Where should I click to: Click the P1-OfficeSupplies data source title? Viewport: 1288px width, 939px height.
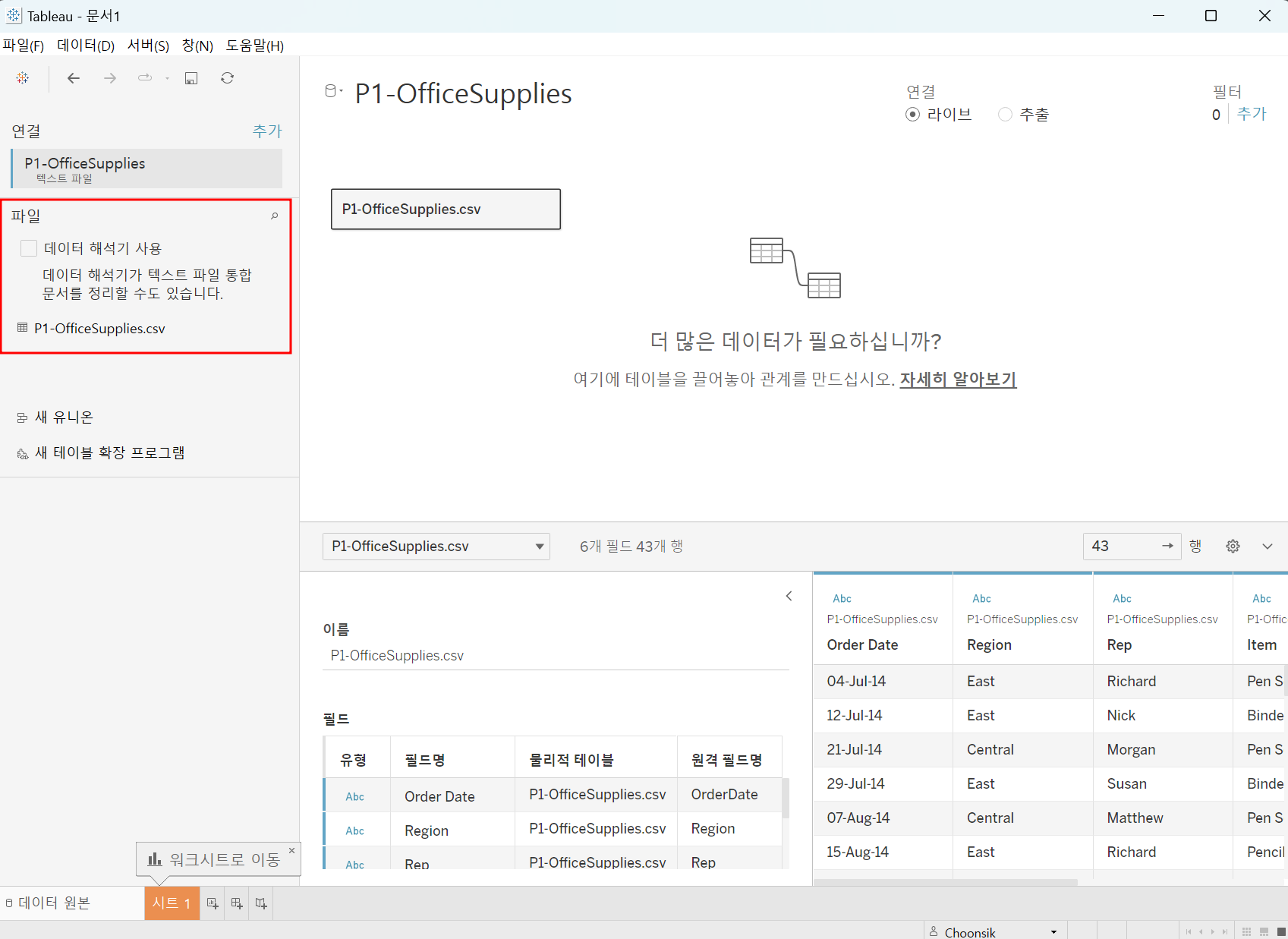coord(463,93)
